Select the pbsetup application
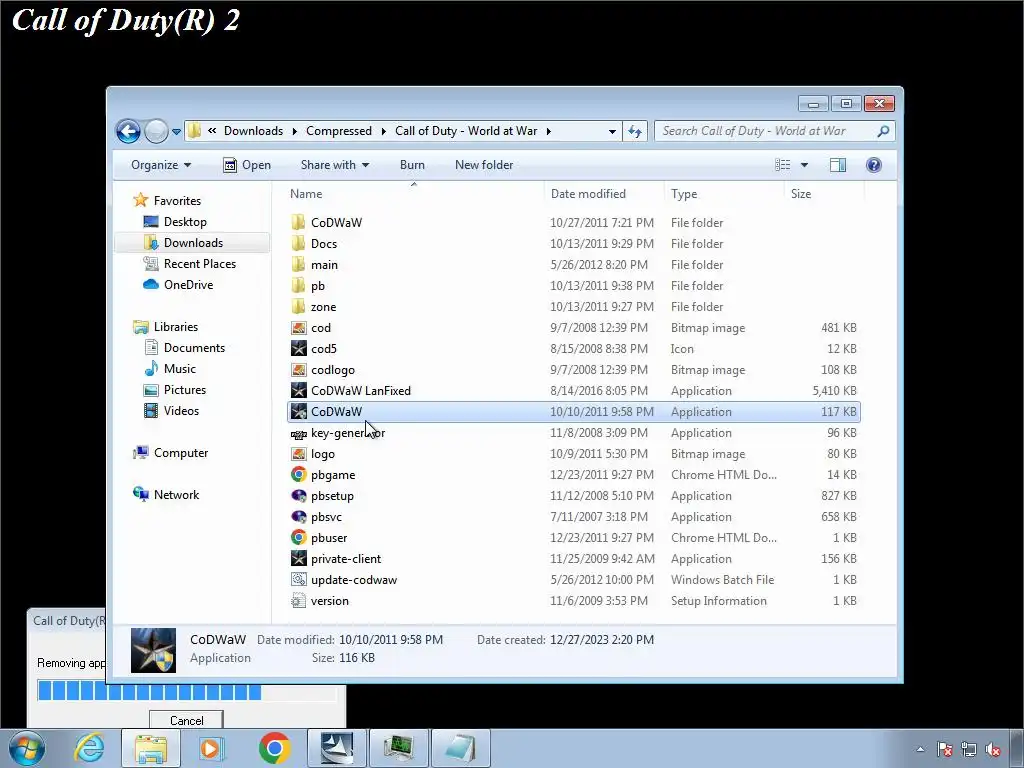The height and width of the screenshot is (768, 1024). click(x=573, y=496)
